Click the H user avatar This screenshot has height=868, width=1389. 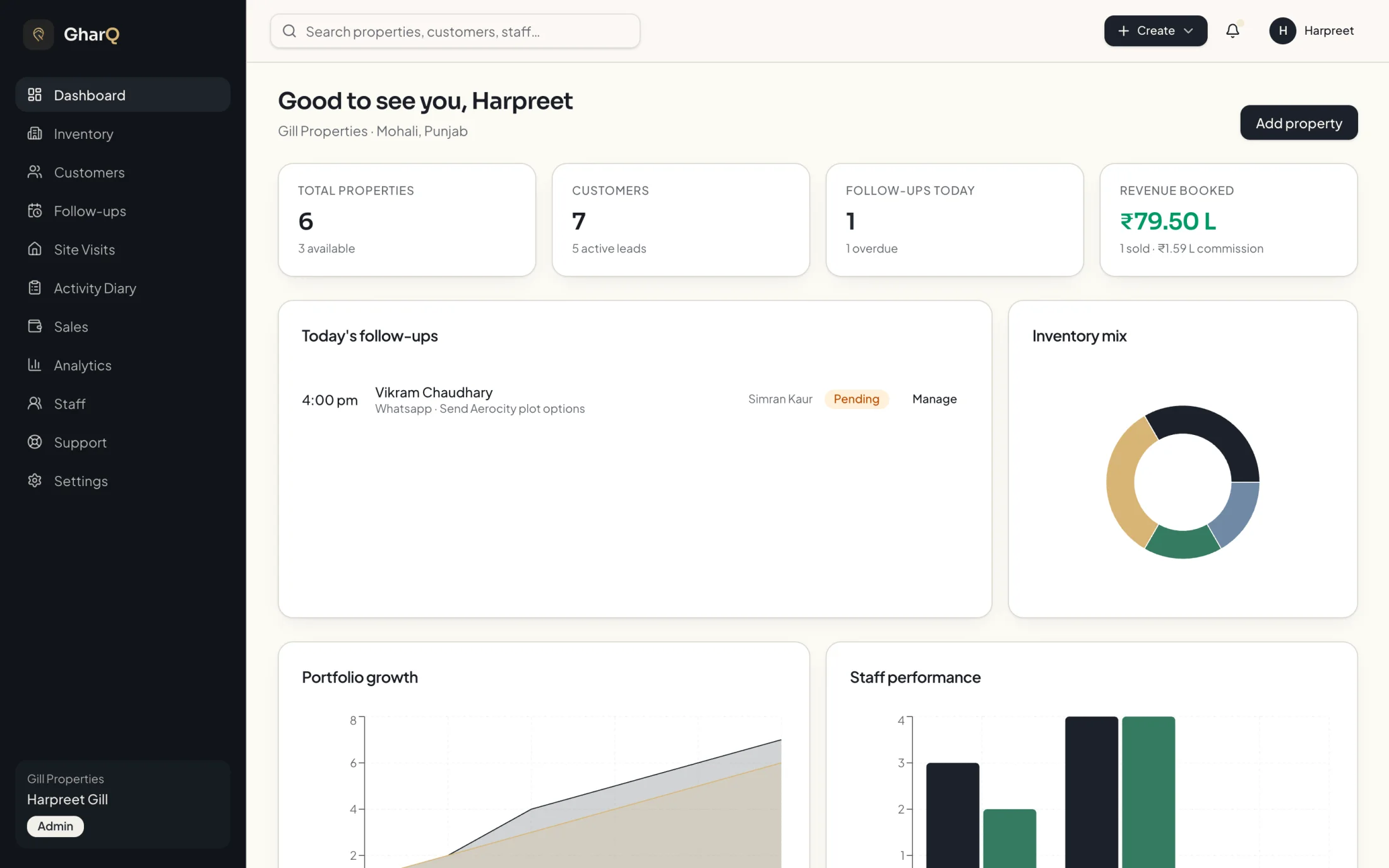(x=1282, y=30)
